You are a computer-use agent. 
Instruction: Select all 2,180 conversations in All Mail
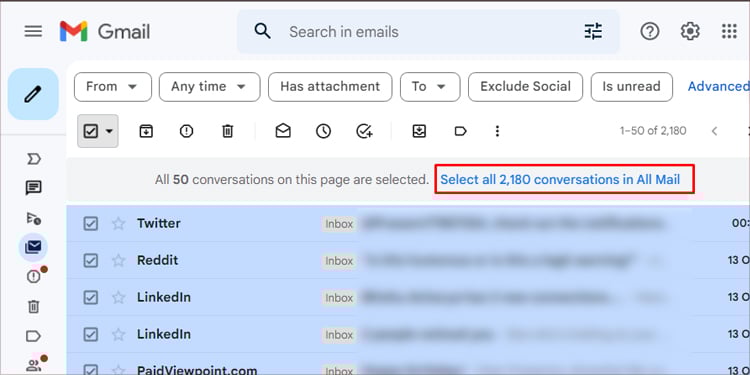click(560, 180)
